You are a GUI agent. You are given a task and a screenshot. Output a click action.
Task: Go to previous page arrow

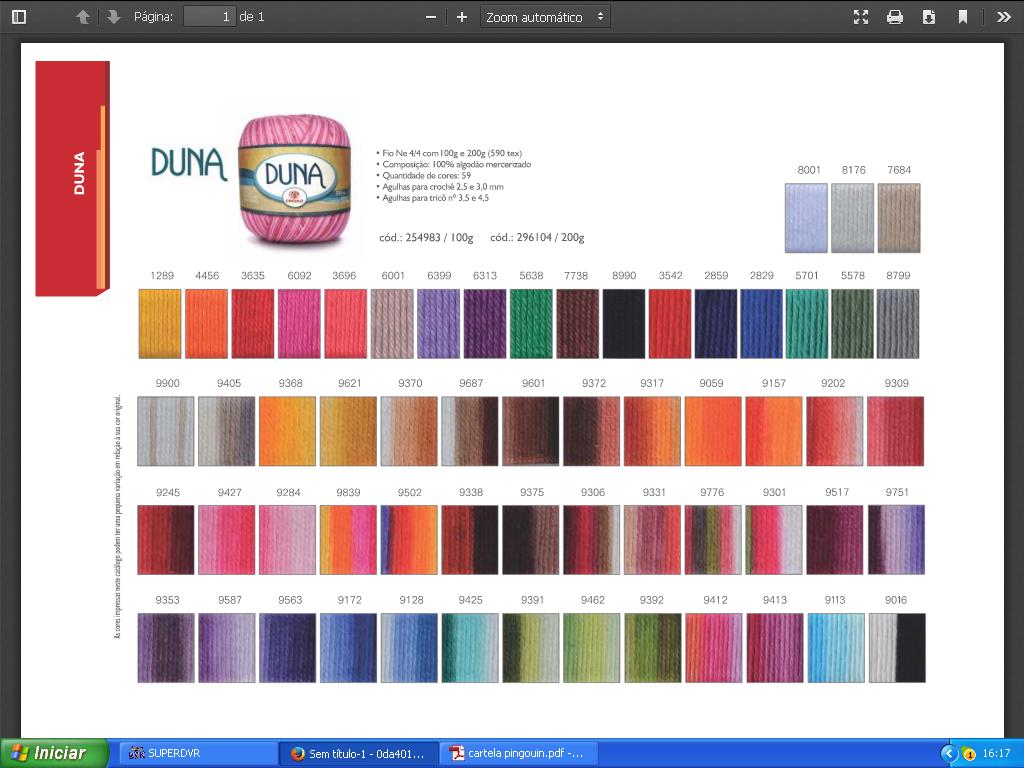pyautogui.click(x=83, y=17)
